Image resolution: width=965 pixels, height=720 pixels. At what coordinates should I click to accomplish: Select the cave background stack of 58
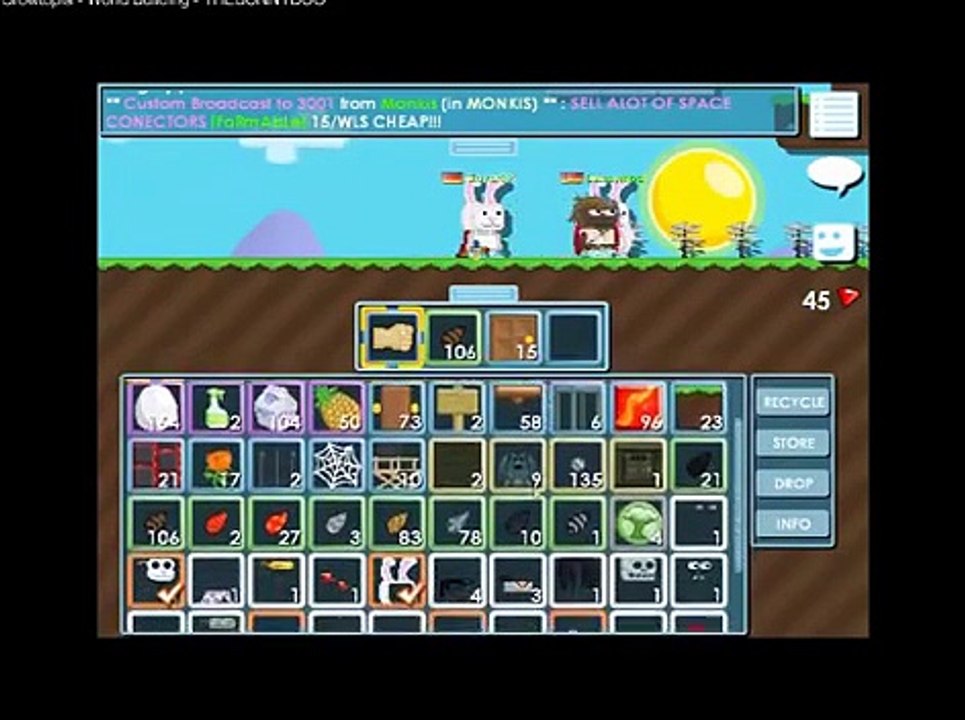pyautogui.click(x=518, y=407)
